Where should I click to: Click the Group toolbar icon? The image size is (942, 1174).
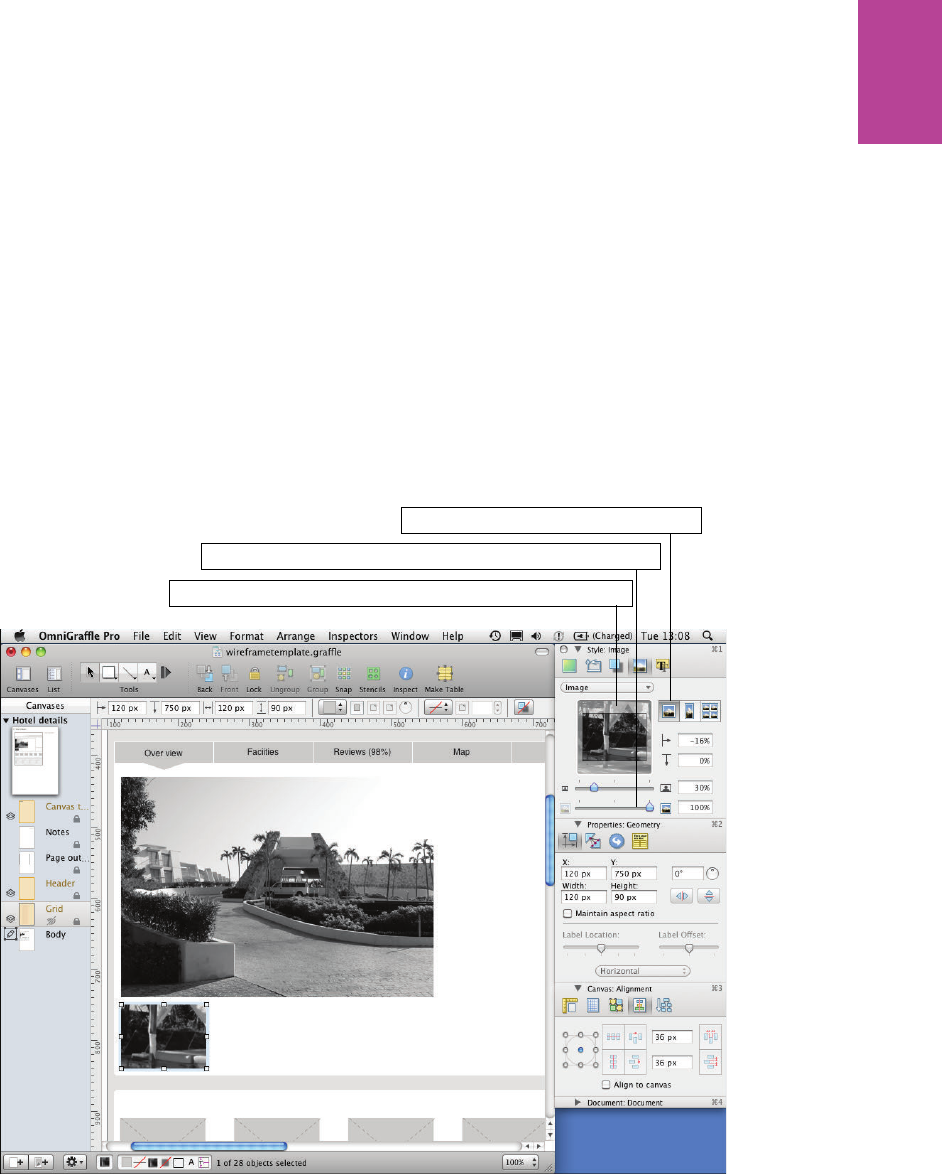point(317,673)
